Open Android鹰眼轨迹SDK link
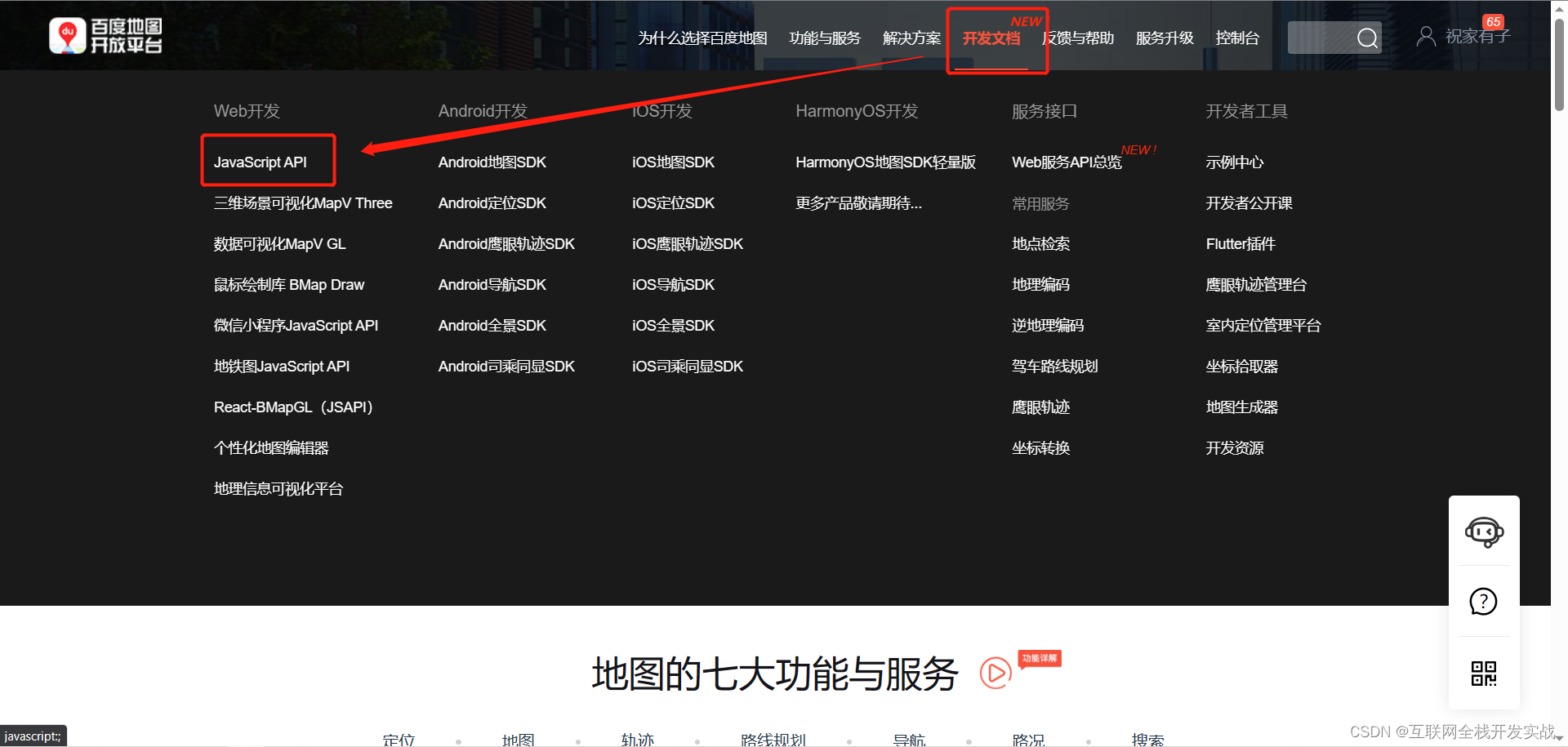This screenshot has width=1568, height=747. [506, 244]
